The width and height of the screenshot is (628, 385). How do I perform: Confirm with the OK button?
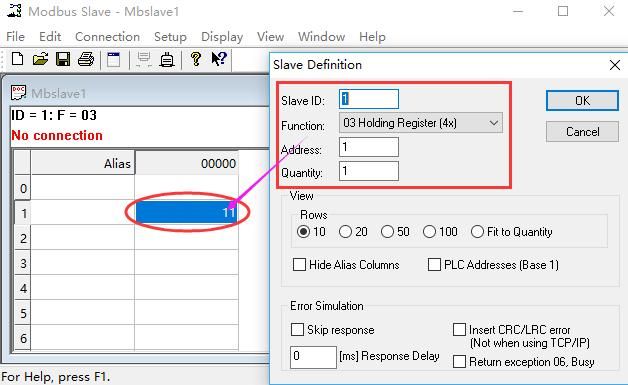click(582, 101)
